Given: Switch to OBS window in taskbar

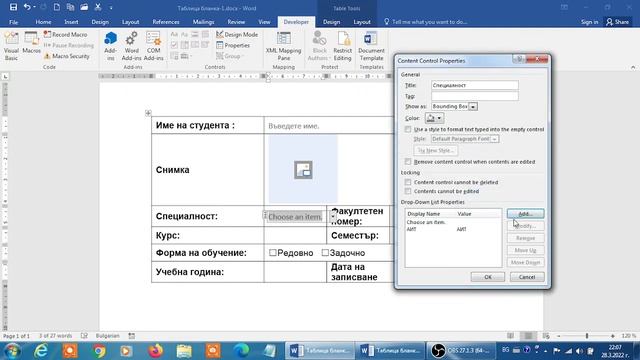Looking at the screenshot, I should (x=460, y=351).
